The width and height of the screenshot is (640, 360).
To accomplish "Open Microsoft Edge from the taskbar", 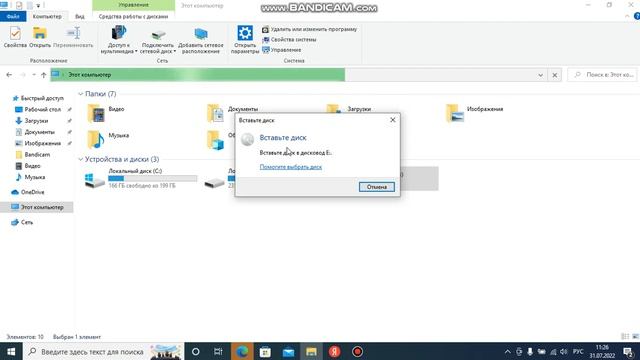I will [242, 351].
